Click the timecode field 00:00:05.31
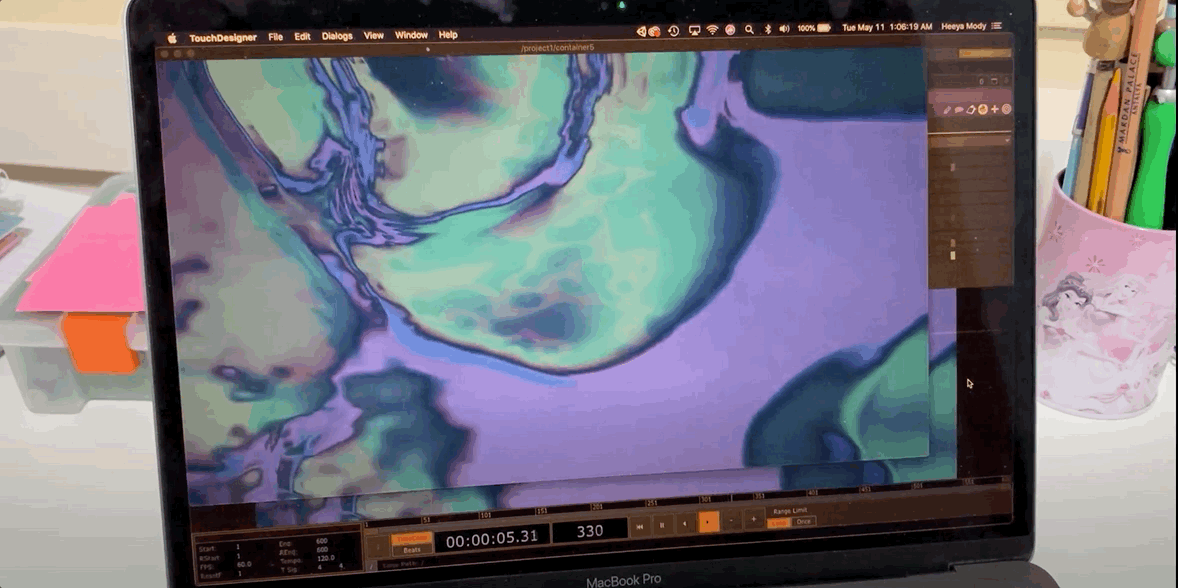The height and width of the screenshot is (588, 1178). (492, 537)
